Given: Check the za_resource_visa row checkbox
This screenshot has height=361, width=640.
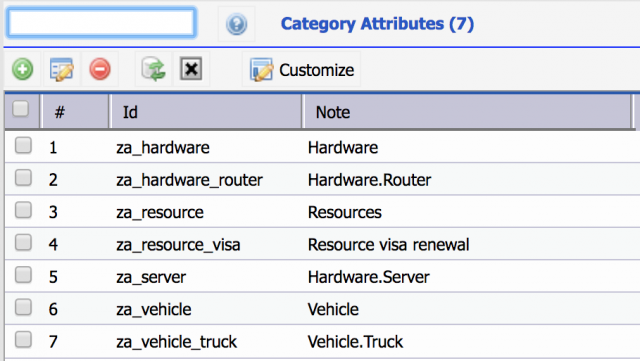Looking at the screenshot, I should pos(23,243).
